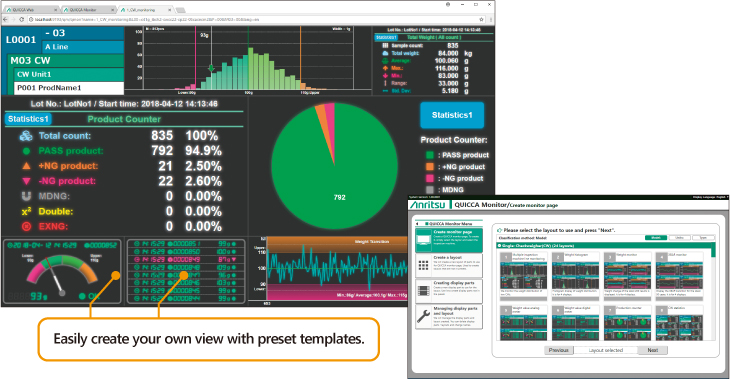Click the M03 CW machine label

click(66, 61)
